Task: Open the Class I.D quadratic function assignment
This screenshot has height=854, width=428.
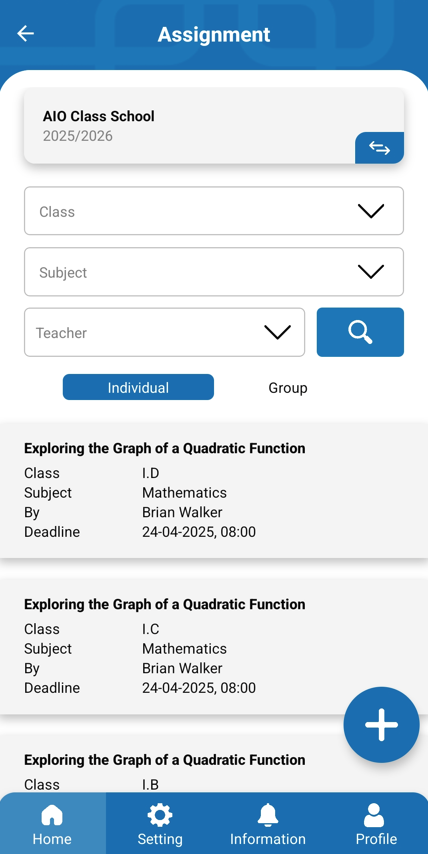Action: [x=214, y=490]
